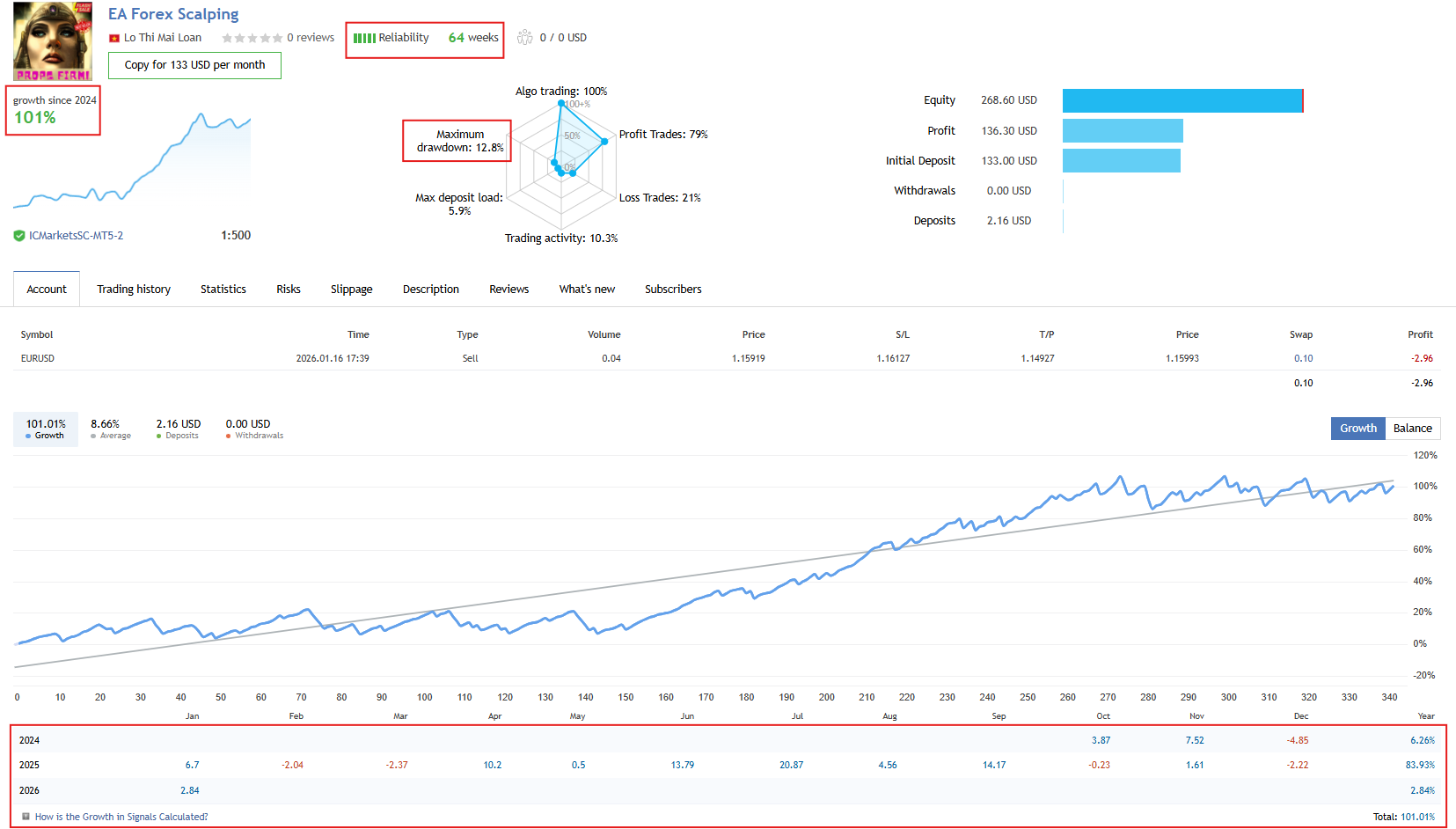
Task: Switch the chart to Growth view
Action: pyautogui.click(x=1358, y=429)
